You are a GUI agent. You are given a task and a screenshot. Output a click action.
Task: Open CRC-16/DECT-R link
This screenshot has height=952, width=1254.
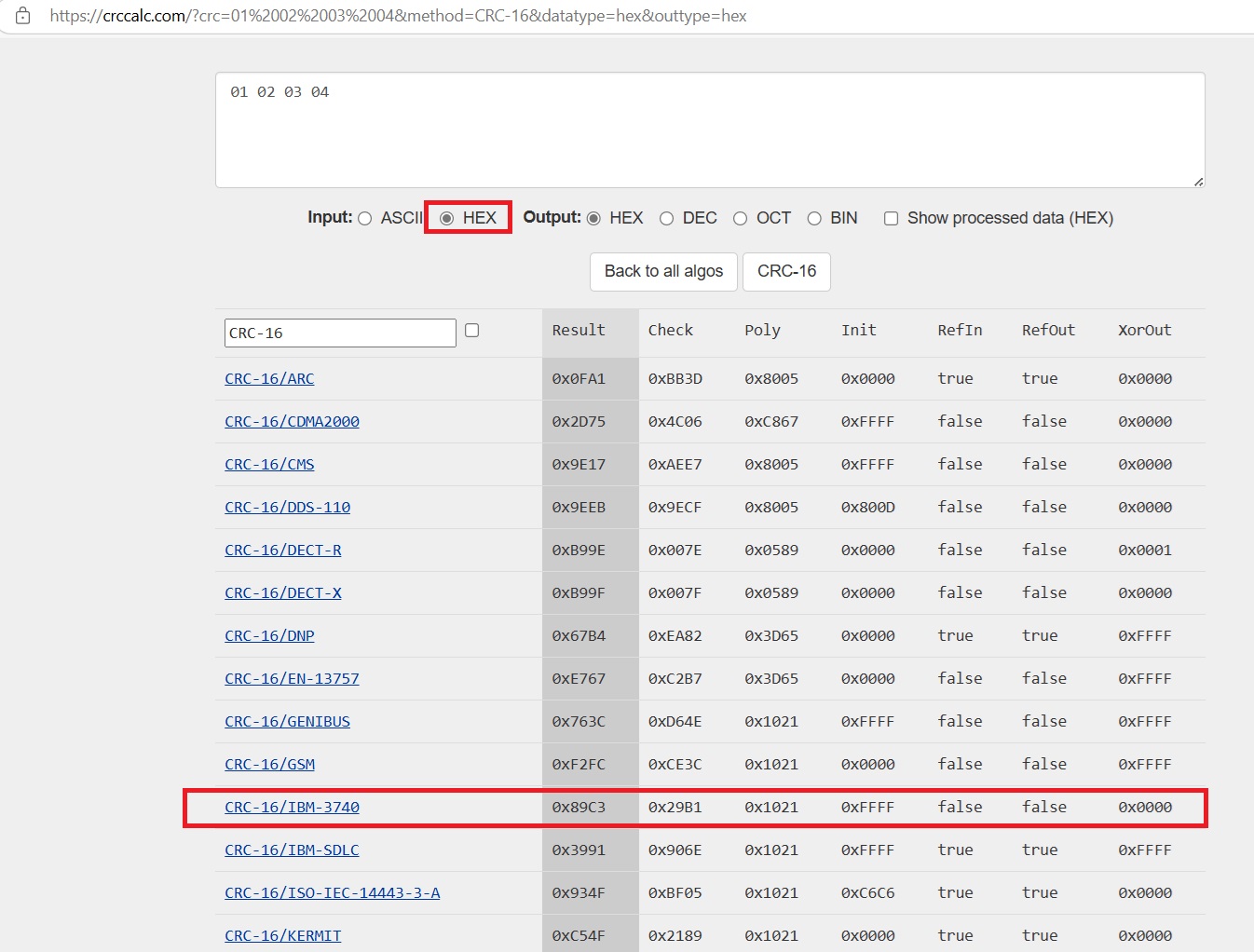click(x=282, y=550)
